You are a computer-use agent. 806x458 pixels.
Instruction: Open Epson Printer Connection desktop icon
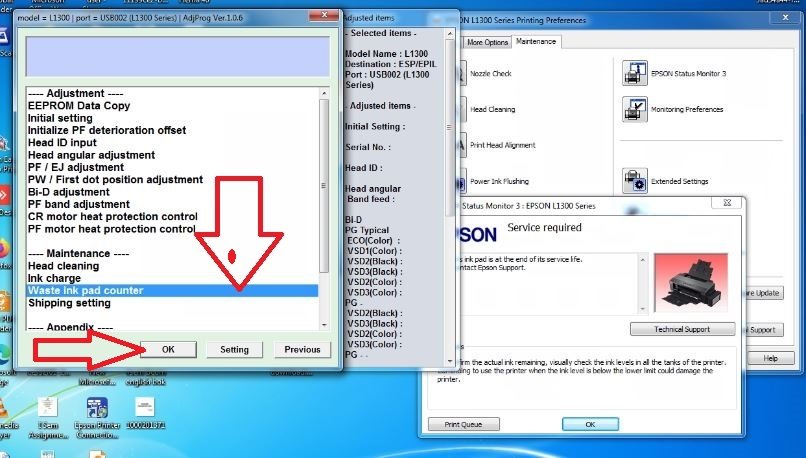[97, 418]
